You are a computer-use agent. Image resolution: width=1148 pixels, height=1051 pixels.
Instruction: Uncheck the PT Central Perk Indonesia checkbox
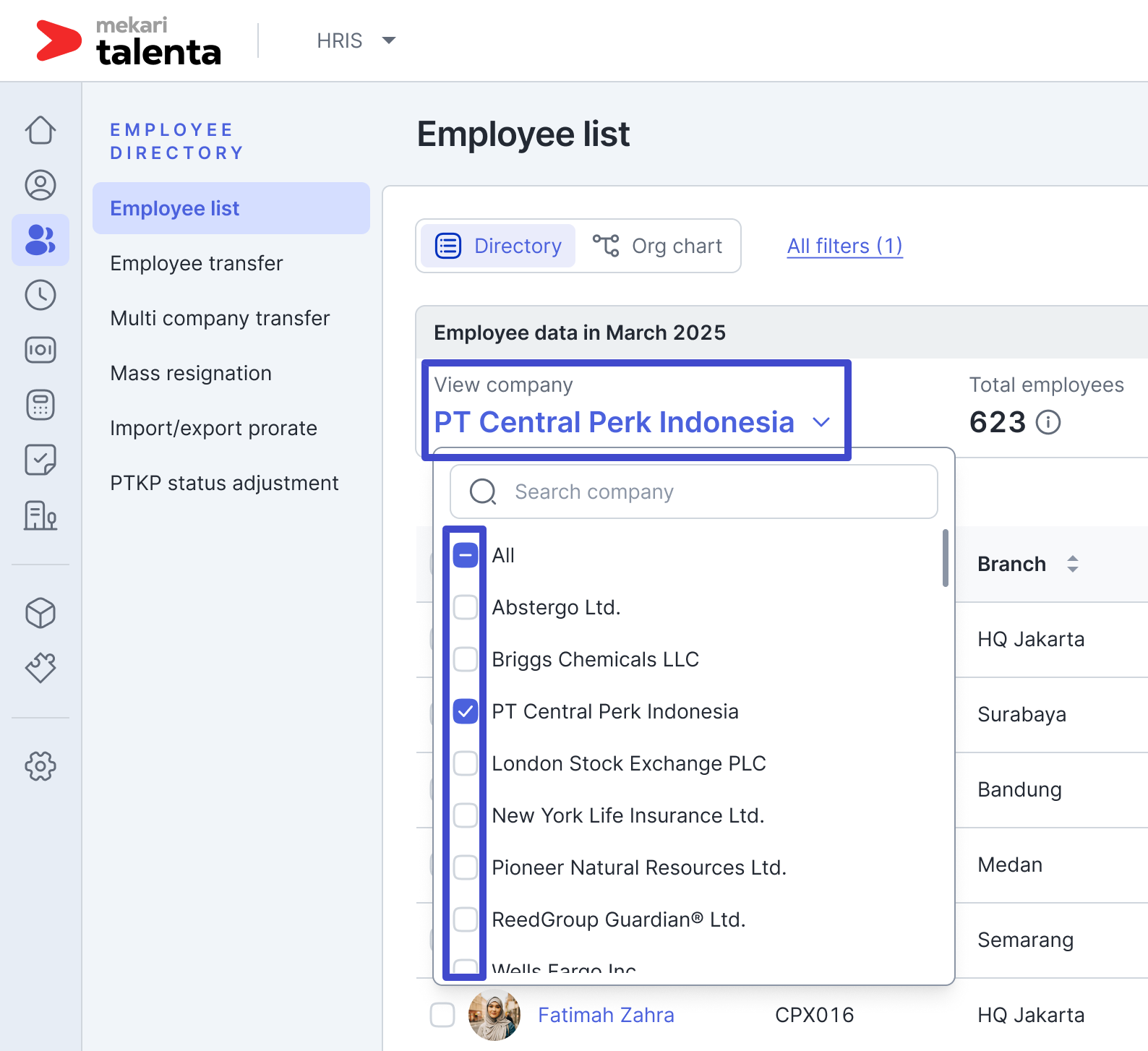click(x=466, y=711)
